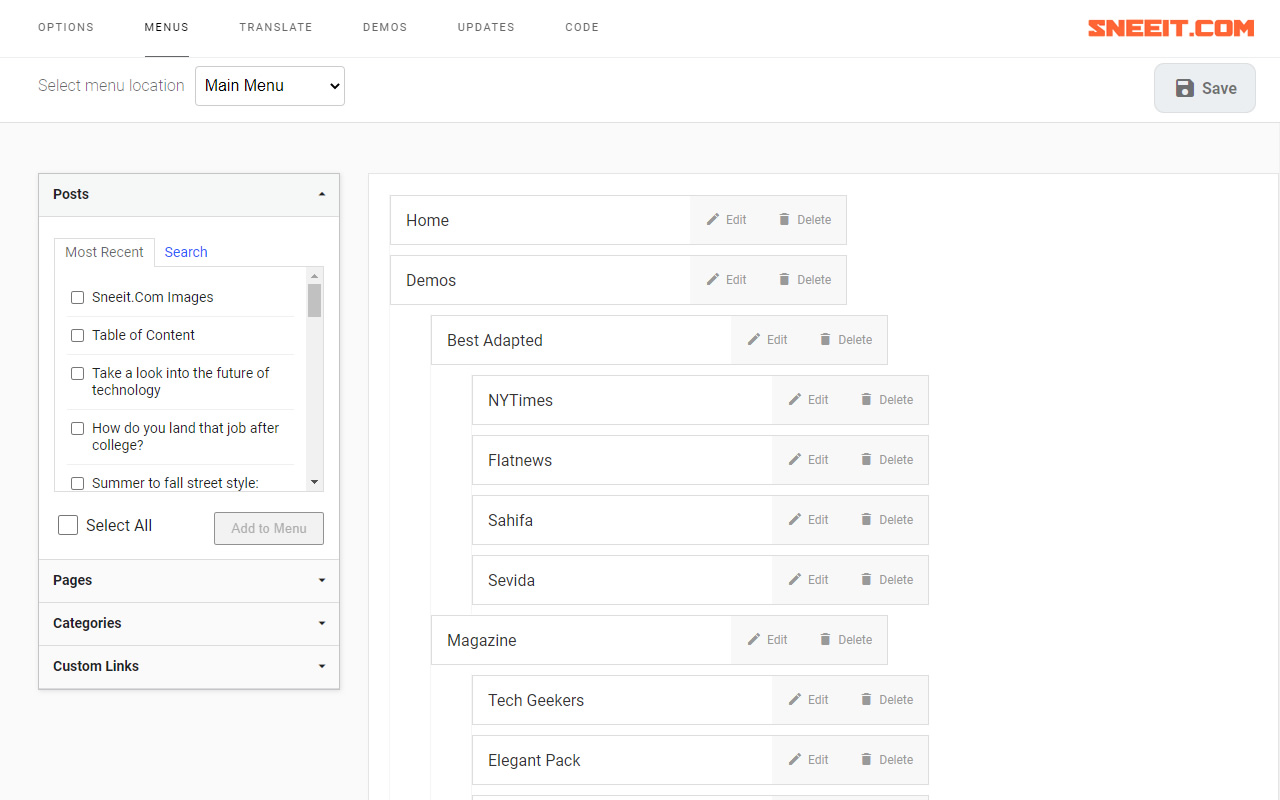Viewport: 1280px width, 800px height.
Task: Click the pencil icon for Sahifa
Action: coord(795,520)
